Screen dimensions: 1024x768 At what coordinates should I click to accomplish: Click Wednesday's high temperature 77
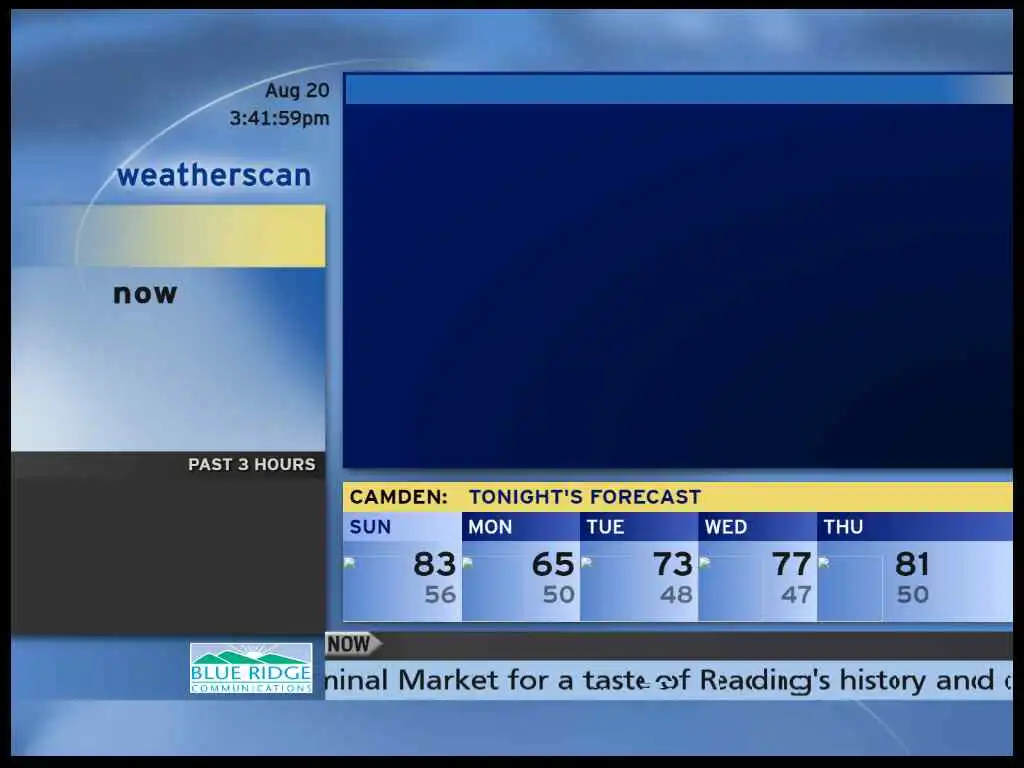(x=792, y=564)
